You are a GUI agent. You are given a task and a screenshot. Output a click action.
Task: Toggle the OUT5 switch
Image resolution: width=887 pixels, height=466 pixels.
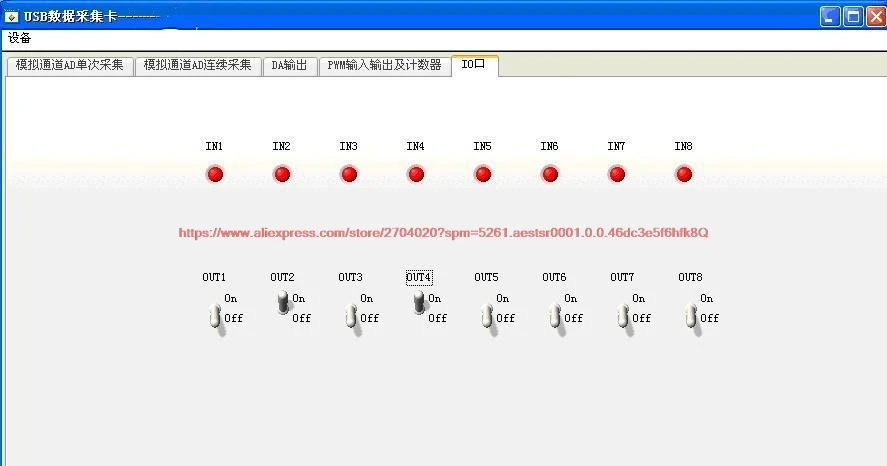(x=487, y=317)
